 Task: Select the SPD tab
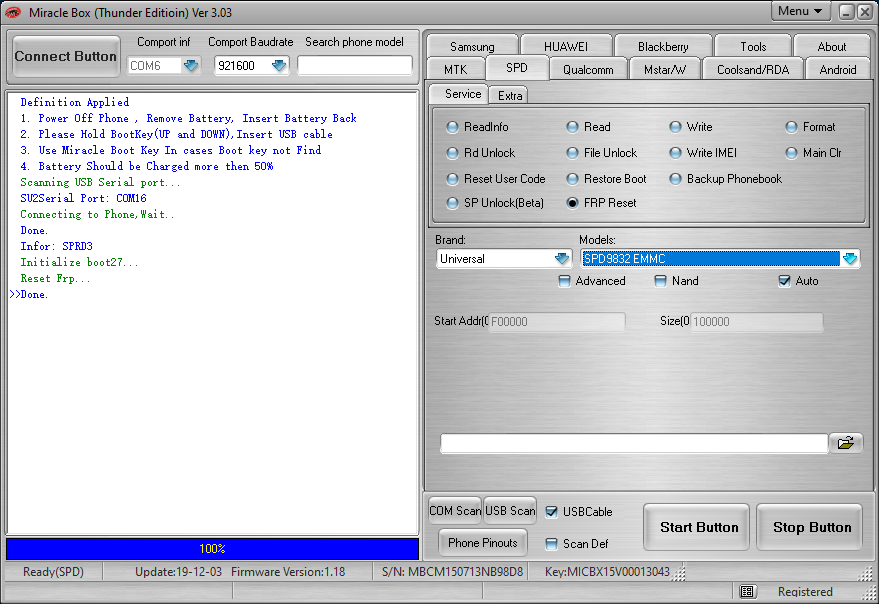coord(516,68)
